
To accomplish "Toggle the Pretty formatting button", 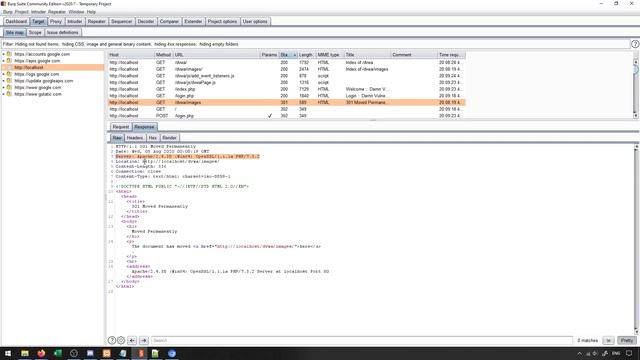I will pos(627,340).
